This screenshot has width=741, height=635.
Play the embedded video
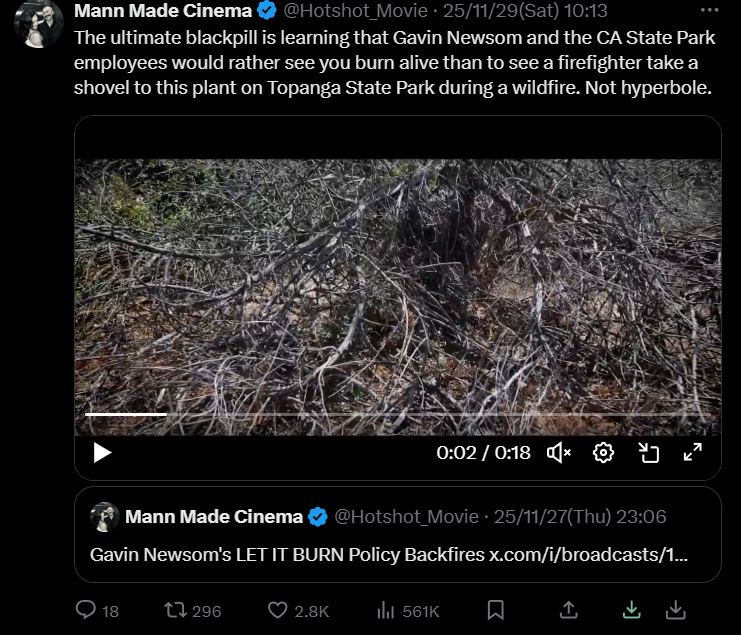tap(102, 453)
